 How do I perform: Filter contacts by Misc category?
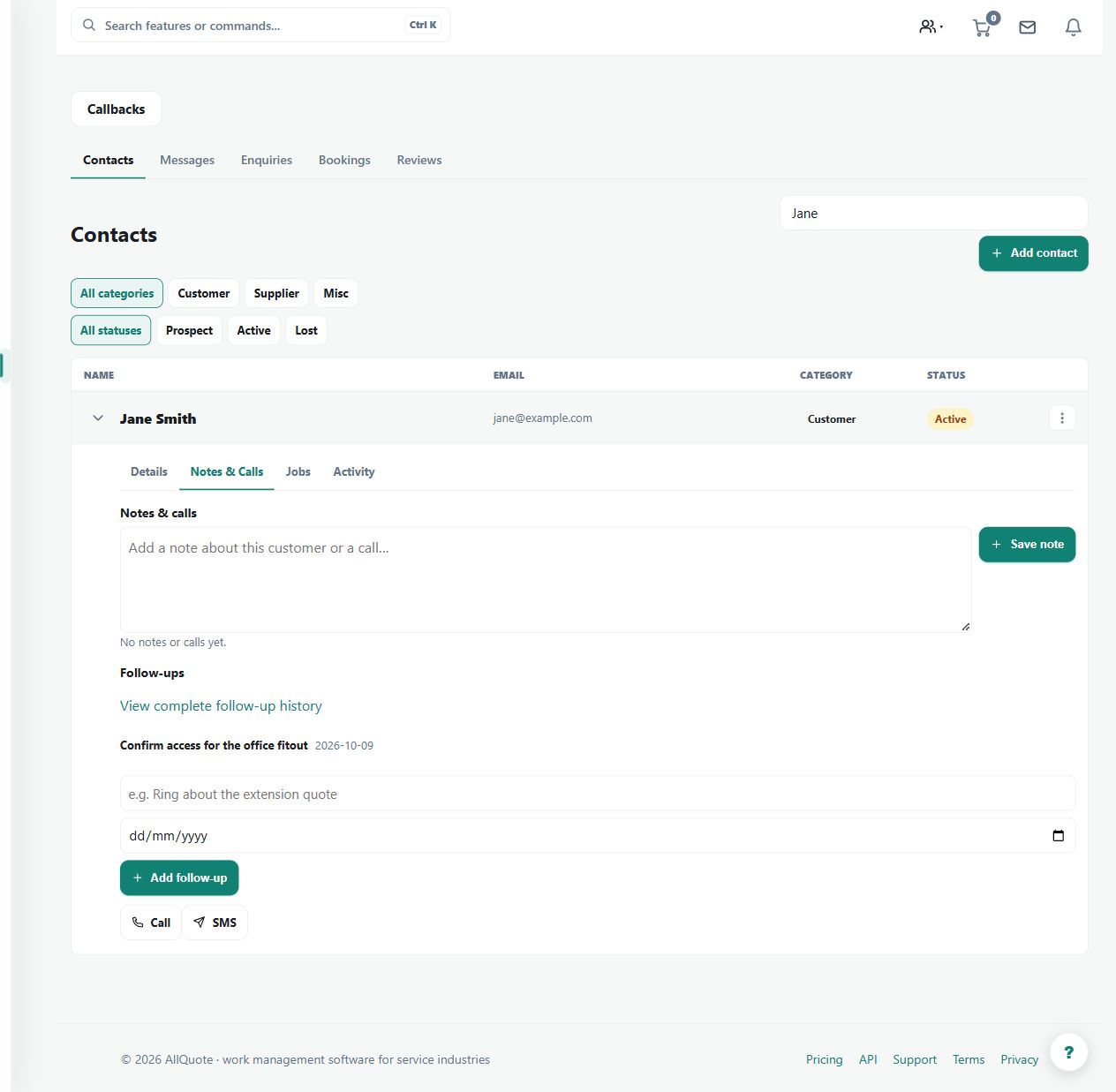(336, 293)
